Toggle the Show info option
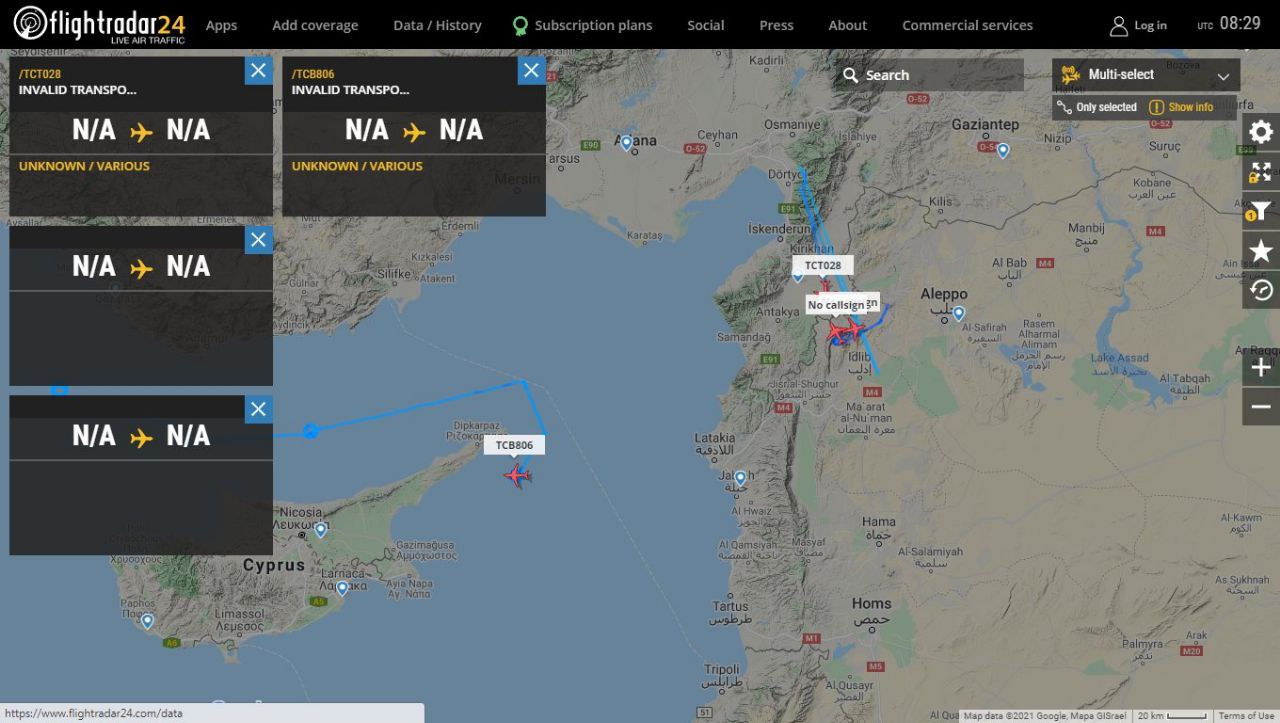Screen dimensions: 1280x723 click(x=1181, y=107)
